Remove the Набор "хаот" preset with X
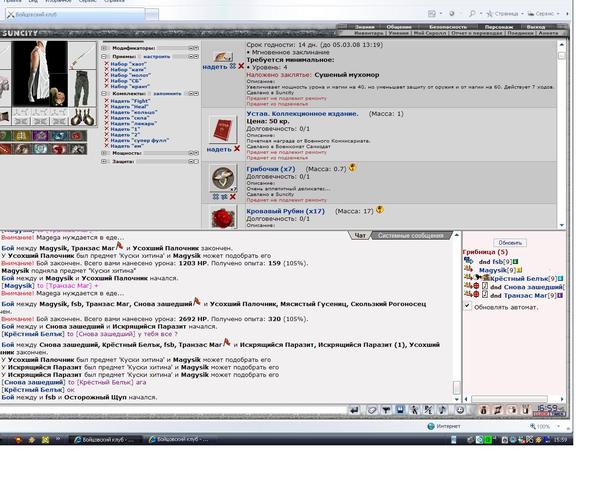Image resolution: width=600 pixels, height=480 pixels. tap(107, 64)
